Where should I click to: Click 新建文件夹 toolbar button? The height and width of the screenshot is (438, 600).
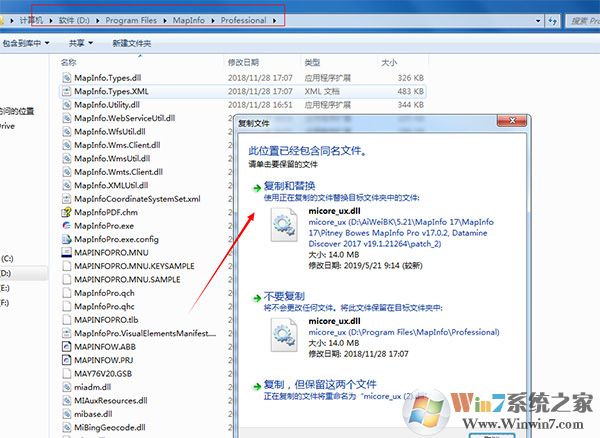pyautogui.click(x=132, y=43)
